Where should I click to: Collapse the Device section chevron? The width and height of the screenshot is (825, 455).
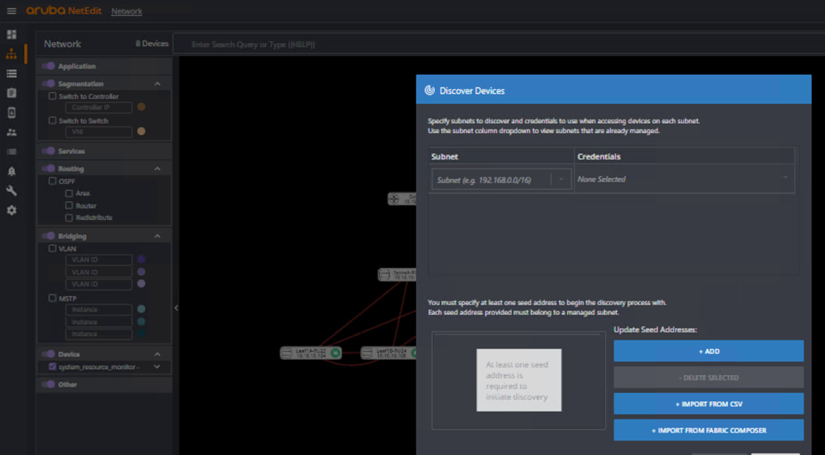pyautogui.click(x=157, y=354)
